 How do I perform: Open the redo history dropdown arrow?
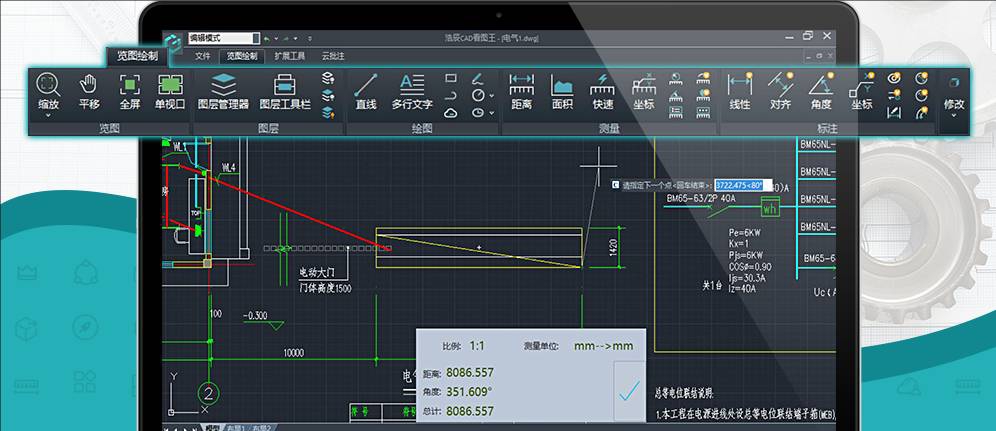point(295,39)
